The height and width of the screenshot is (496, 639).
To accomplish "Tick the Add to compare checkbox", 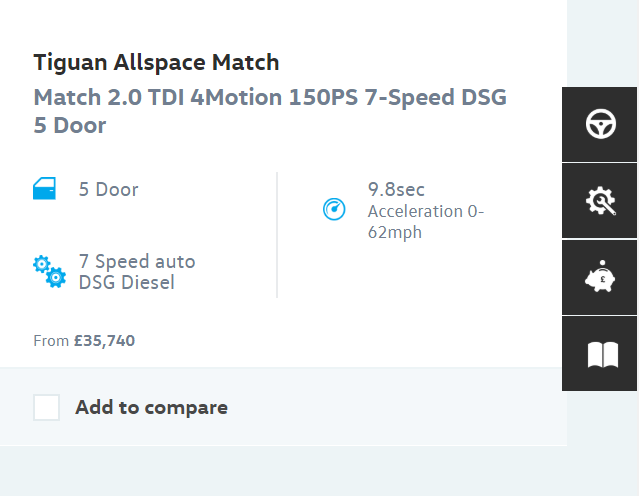I will coord(46,407).
